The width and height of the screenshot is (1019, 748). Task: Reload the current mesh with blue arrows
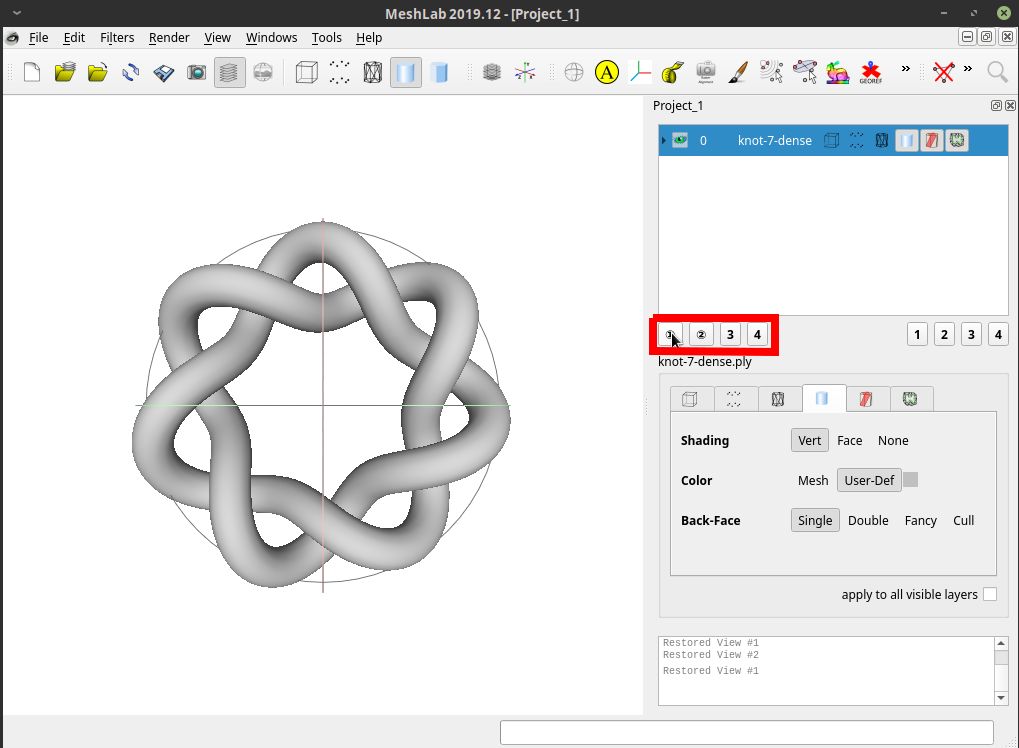[x=131, y=72]
